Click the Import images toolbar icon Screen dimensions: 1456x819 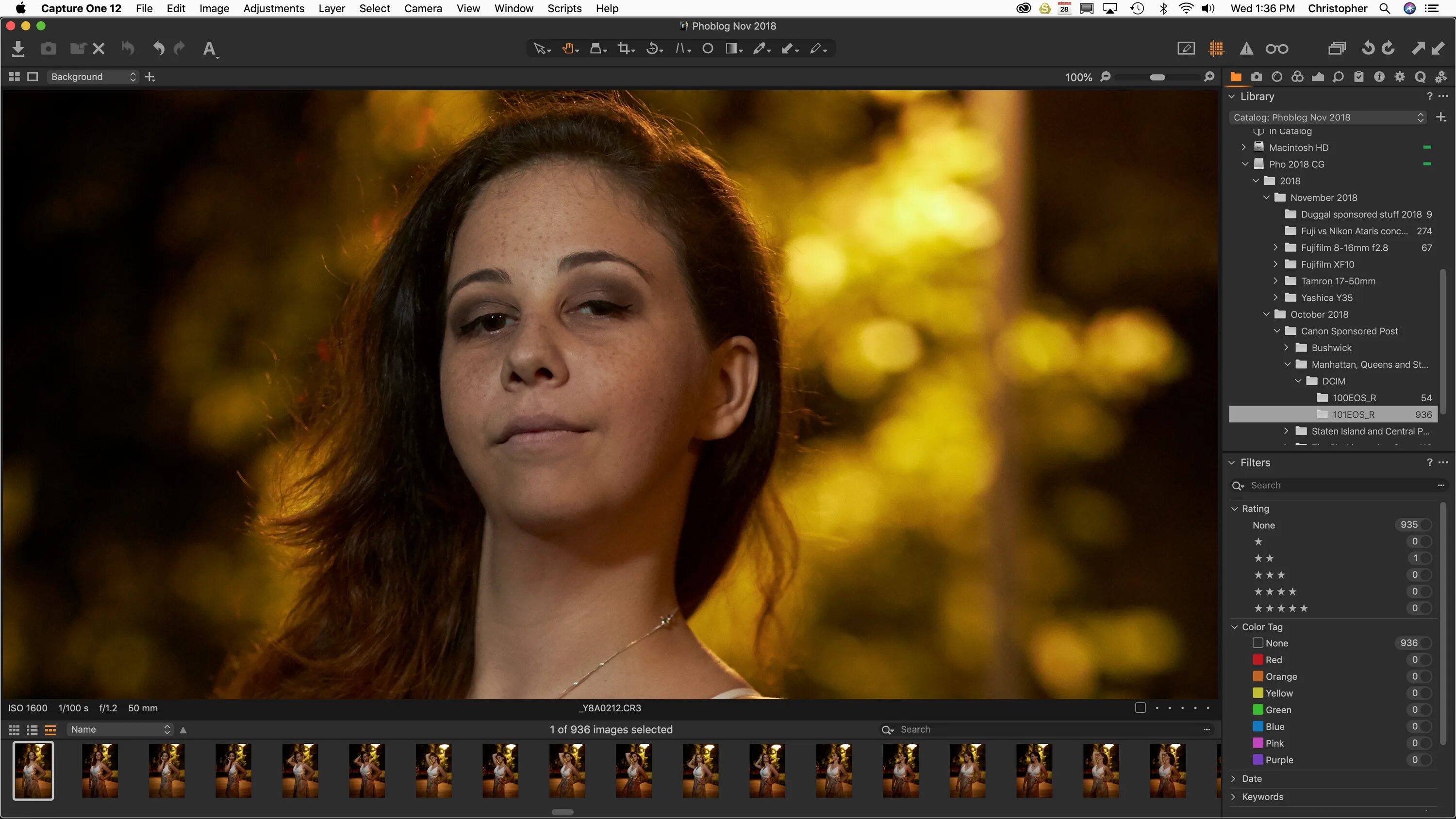(18, 49)
